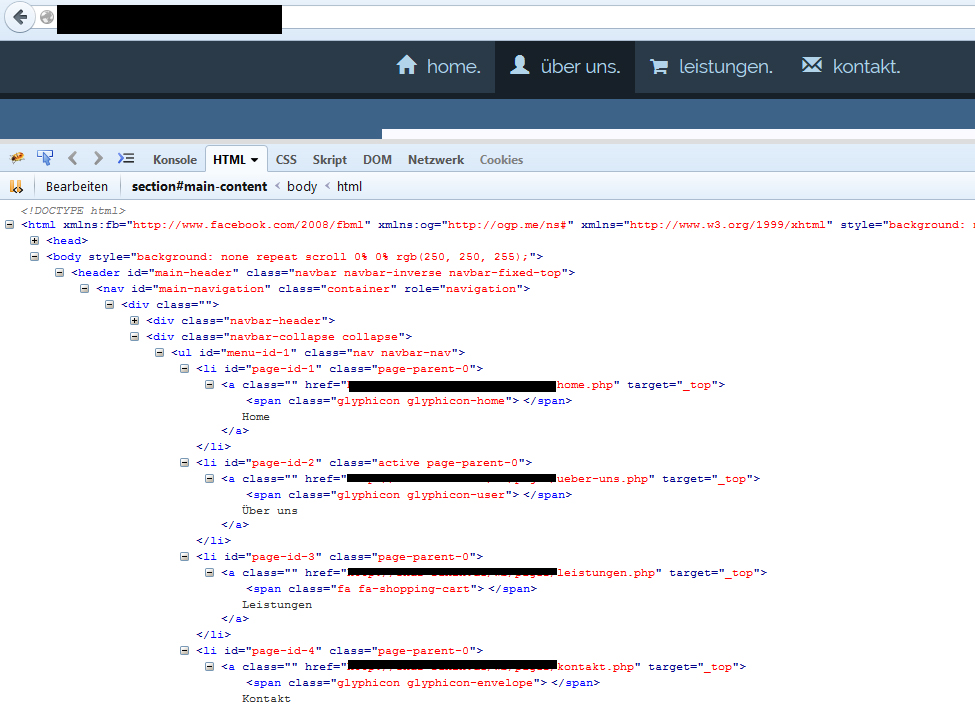Viewport: 975px width, 707px height.
Task: Click the envelope icon beside kontakt
Action: click(x=810, y=64)
